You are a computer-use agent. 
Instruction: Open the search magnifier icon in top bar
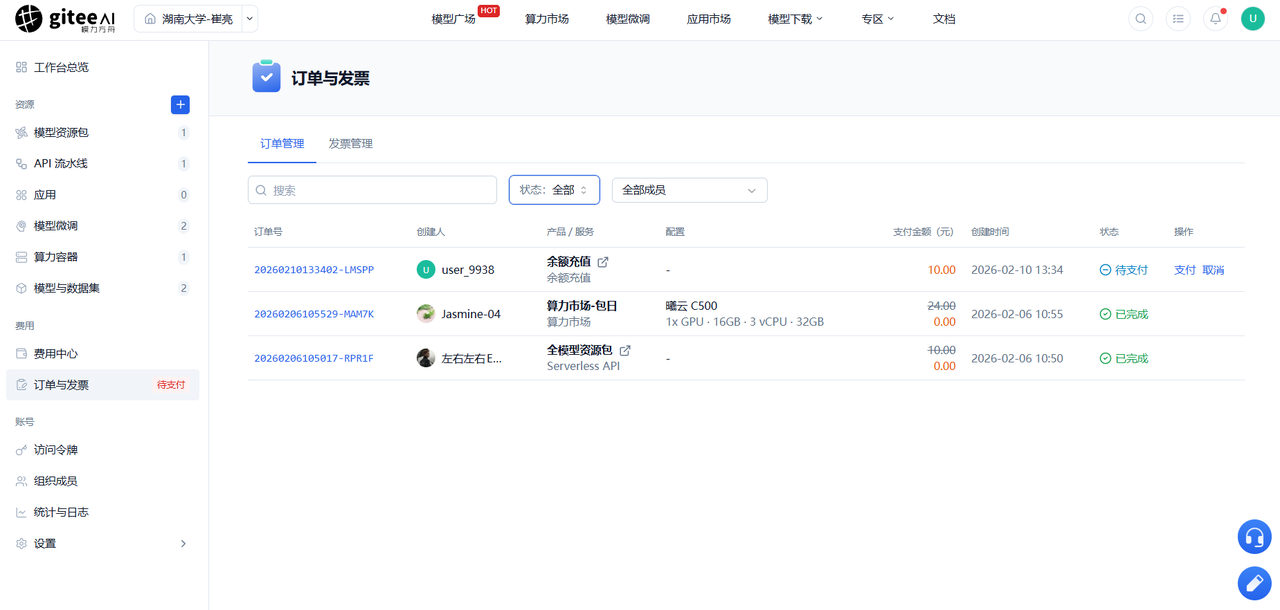(1141, 19)
